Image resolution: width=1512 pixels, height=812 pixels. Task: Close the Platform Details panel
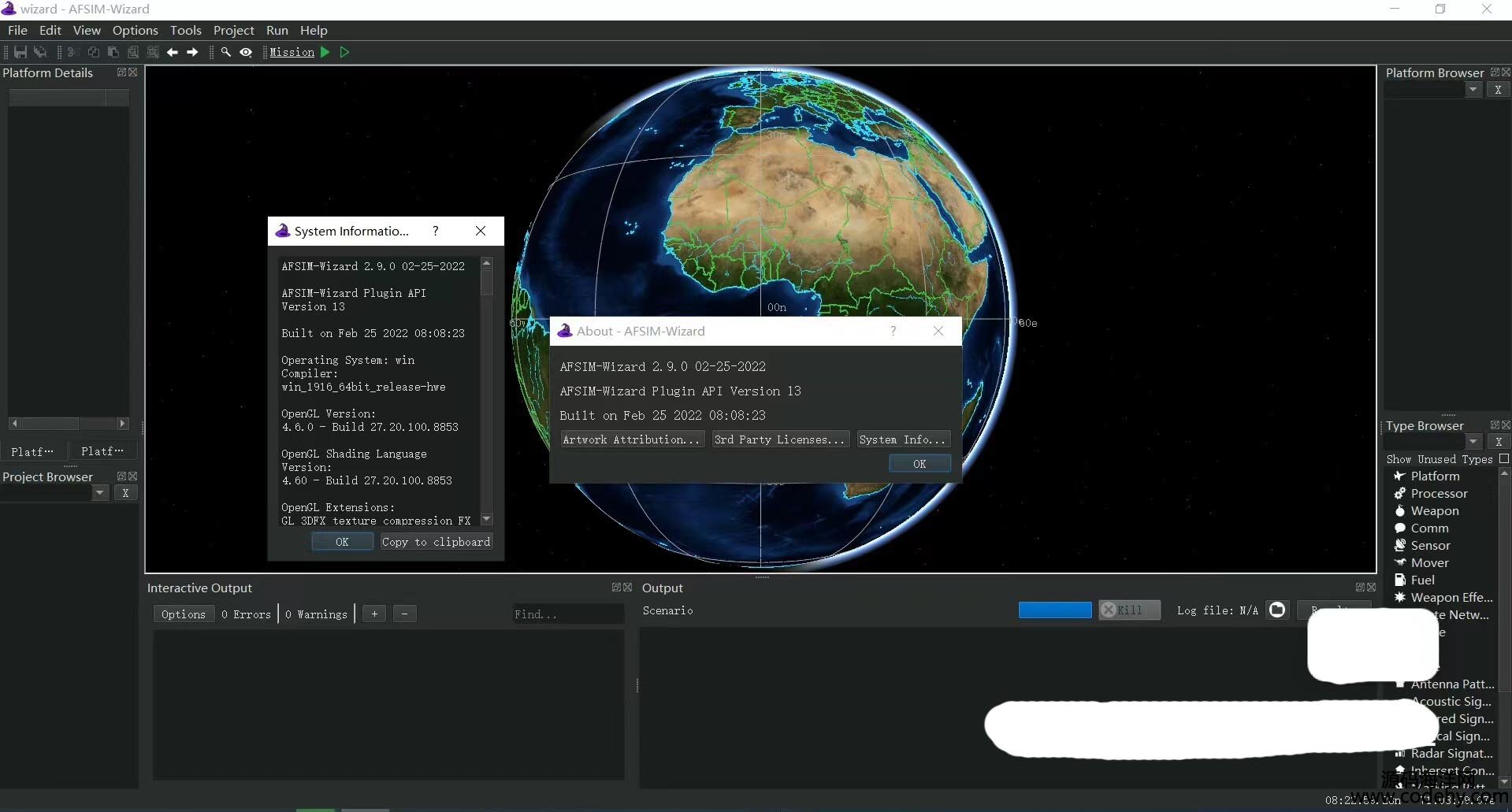(x=132, y=72)
